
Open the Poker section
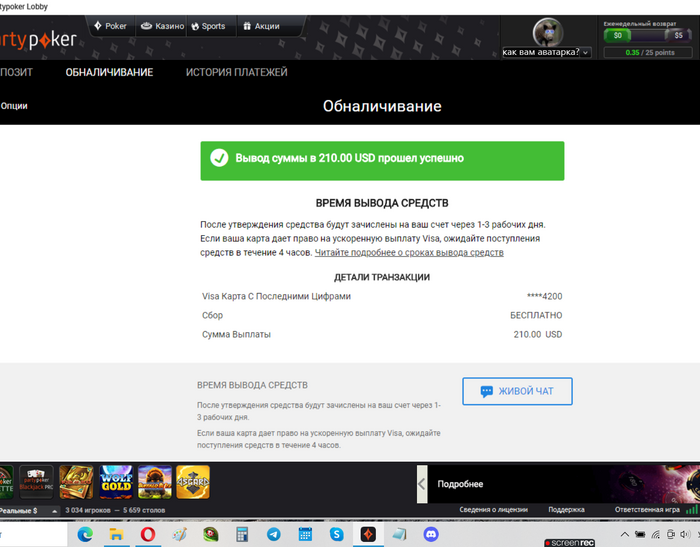pos(110,26)
